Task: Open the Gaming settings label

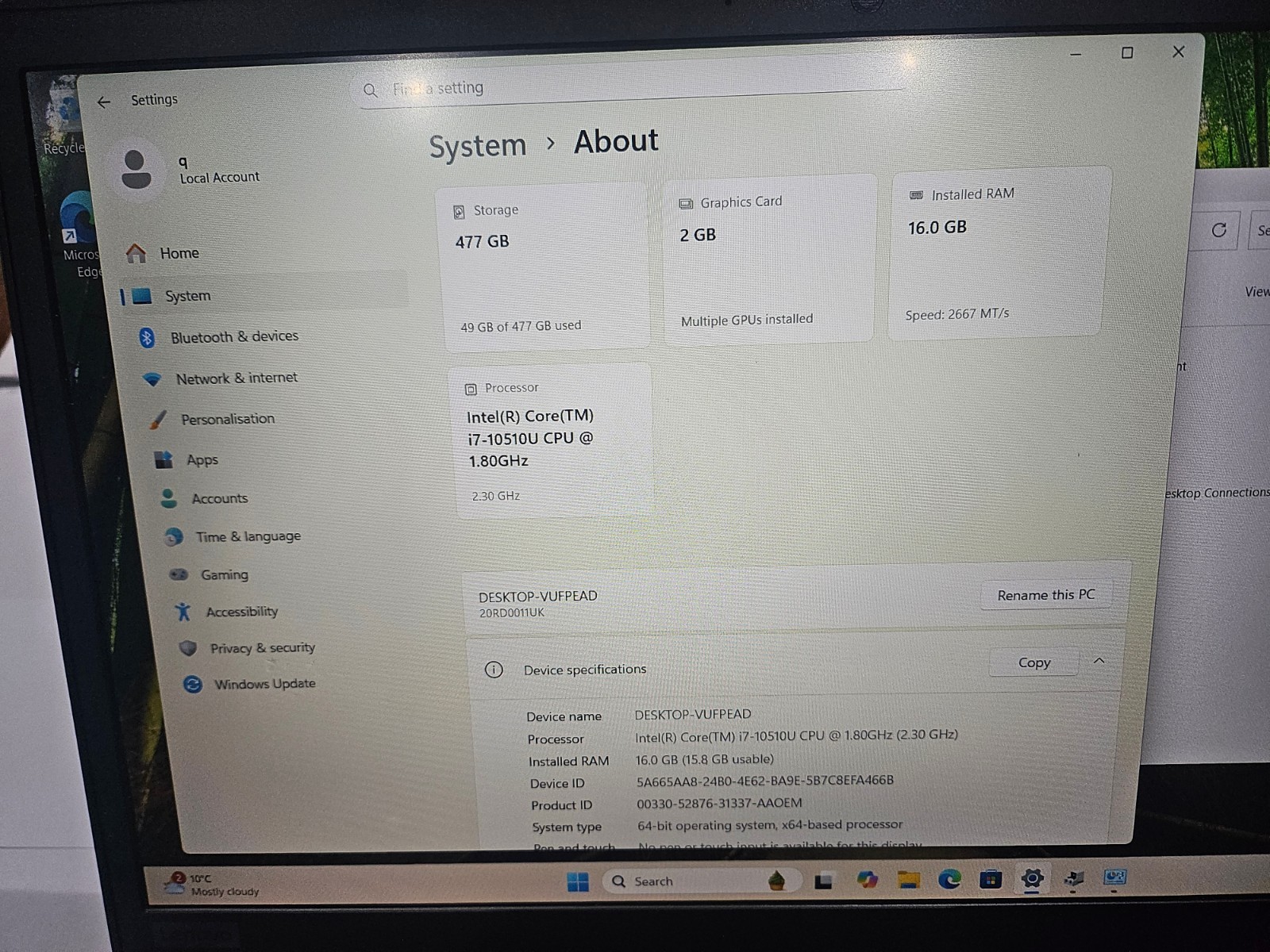Action: 225,574
